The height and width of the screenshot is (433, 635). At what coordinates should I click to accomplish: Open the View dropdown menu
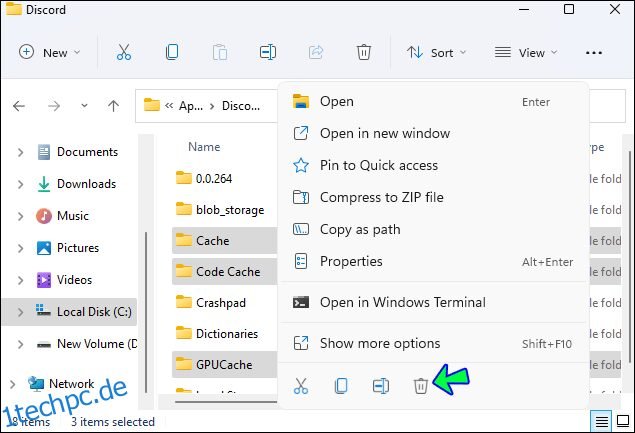coord(526,53)
